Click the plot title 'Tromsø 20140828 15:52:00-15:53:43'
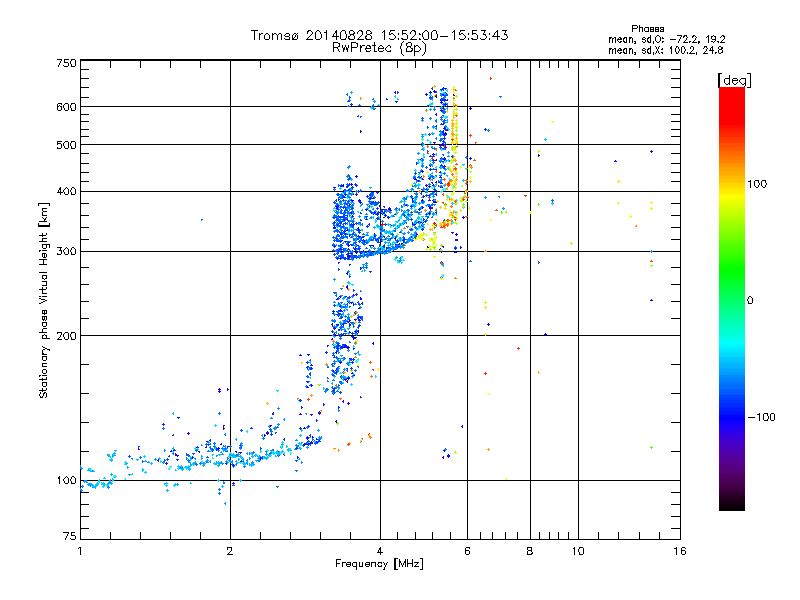 pyautogui.click(x=379, y=35)
